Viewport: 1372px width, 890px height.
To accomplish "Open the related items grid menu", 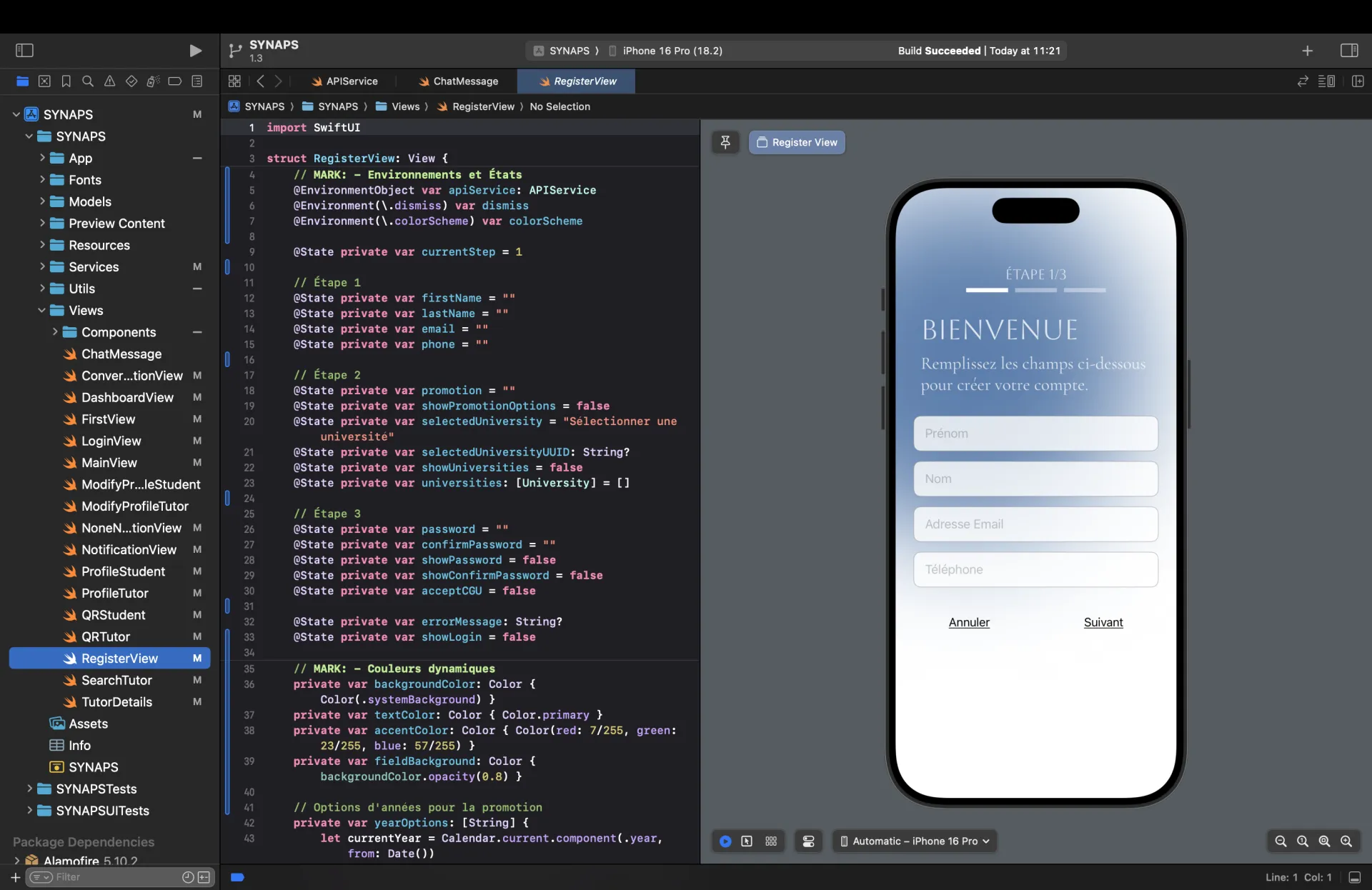I will [x=234, y=81].
